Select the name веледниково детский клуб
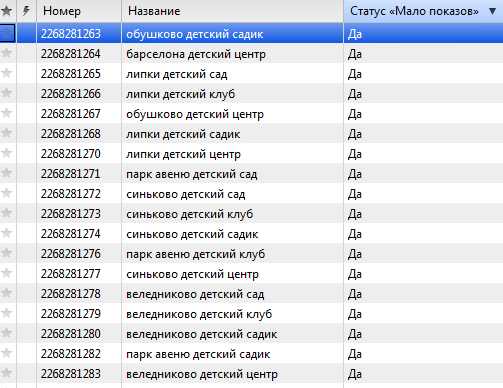 (199, 314)
